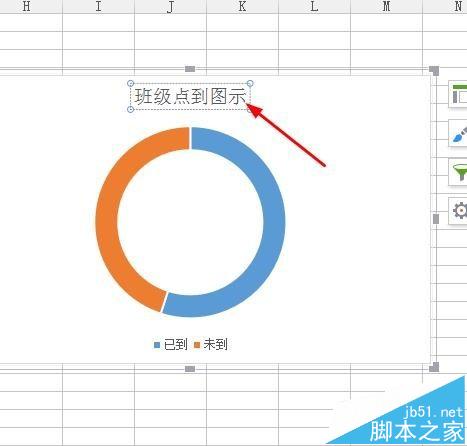Open the chart settings gear icon
467x446 pixels.
pyautogui.click(x=458, y=211)
